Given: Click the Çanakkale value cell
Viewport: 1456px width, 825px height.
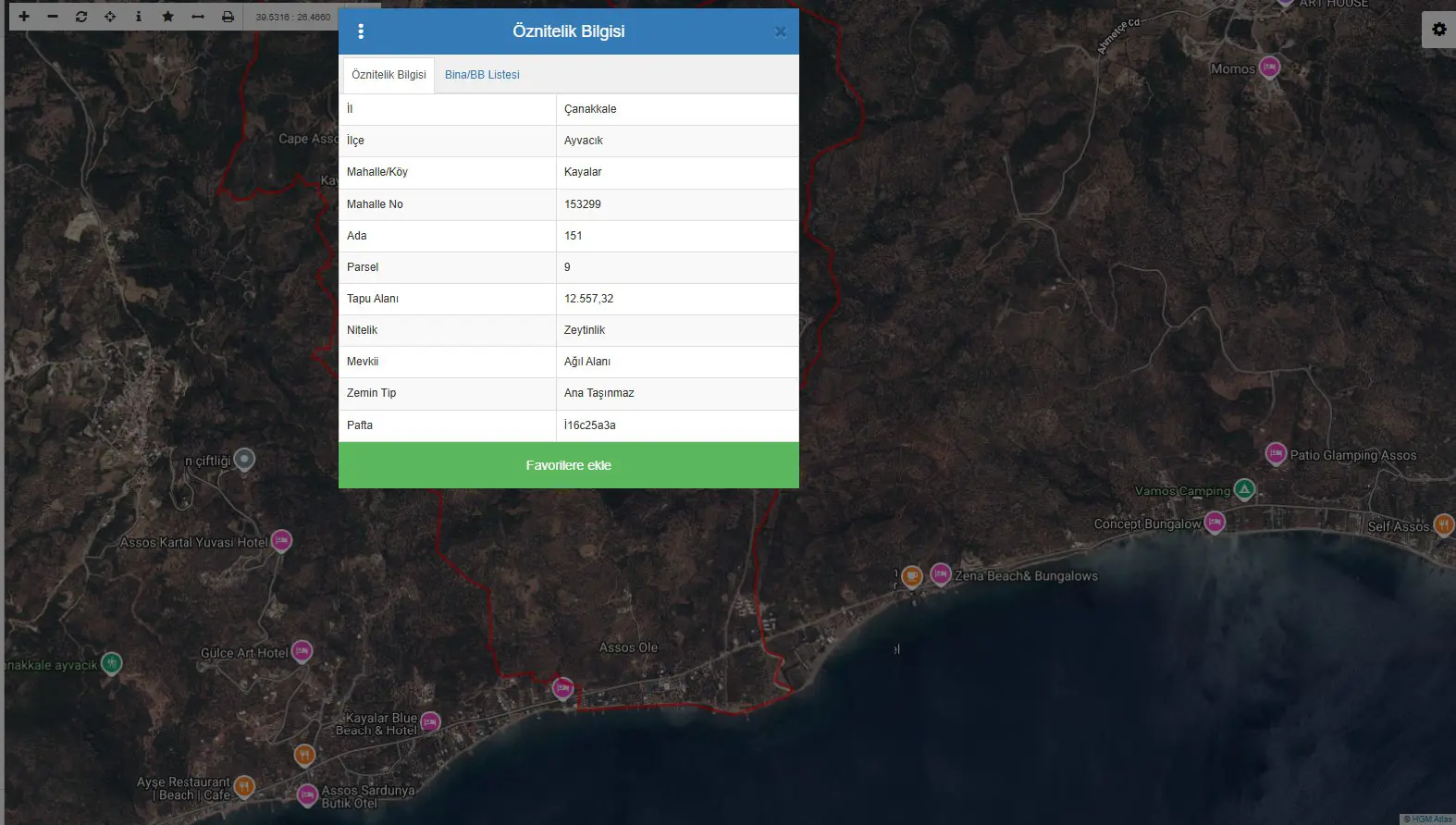Looking at the screenshot, I should coord(677,109).
